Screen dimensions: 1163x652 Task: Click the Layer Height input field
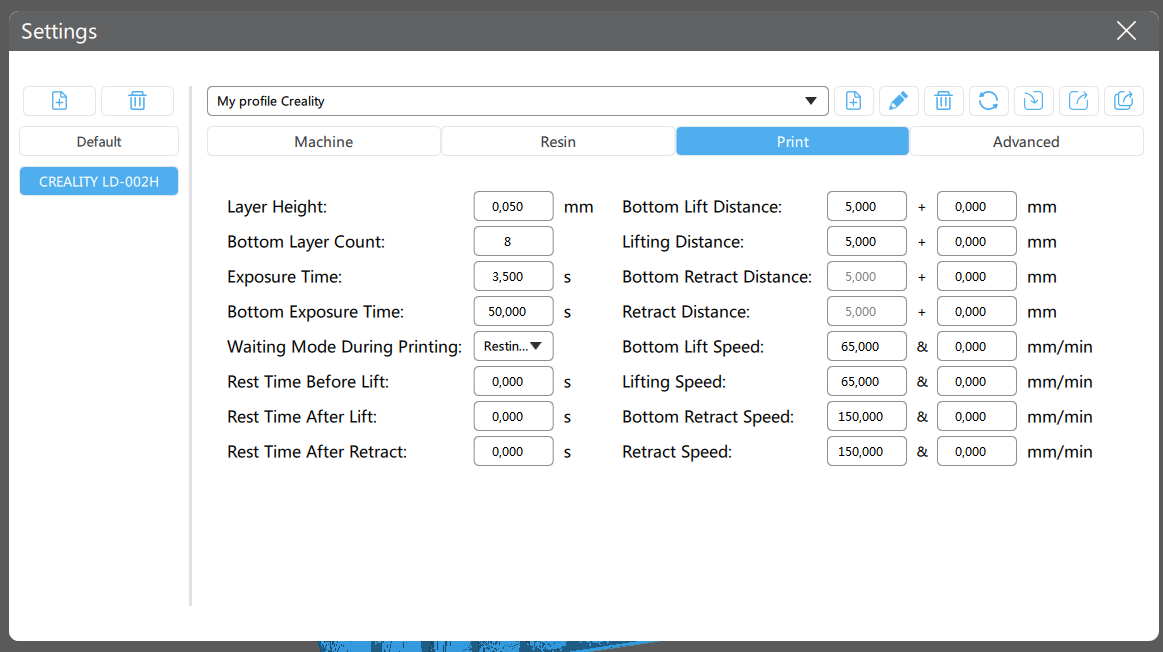tap(513, 207)
